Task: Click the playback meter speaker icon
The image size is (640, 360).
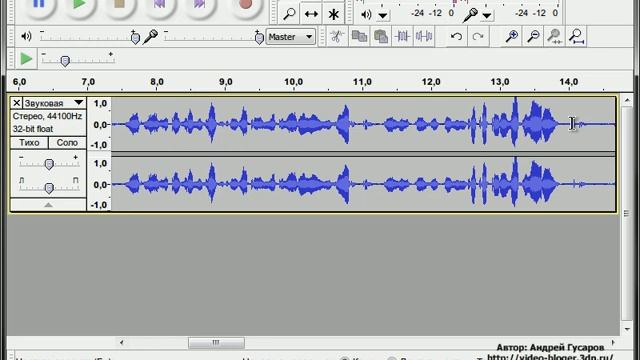Action: click(366, 15)
